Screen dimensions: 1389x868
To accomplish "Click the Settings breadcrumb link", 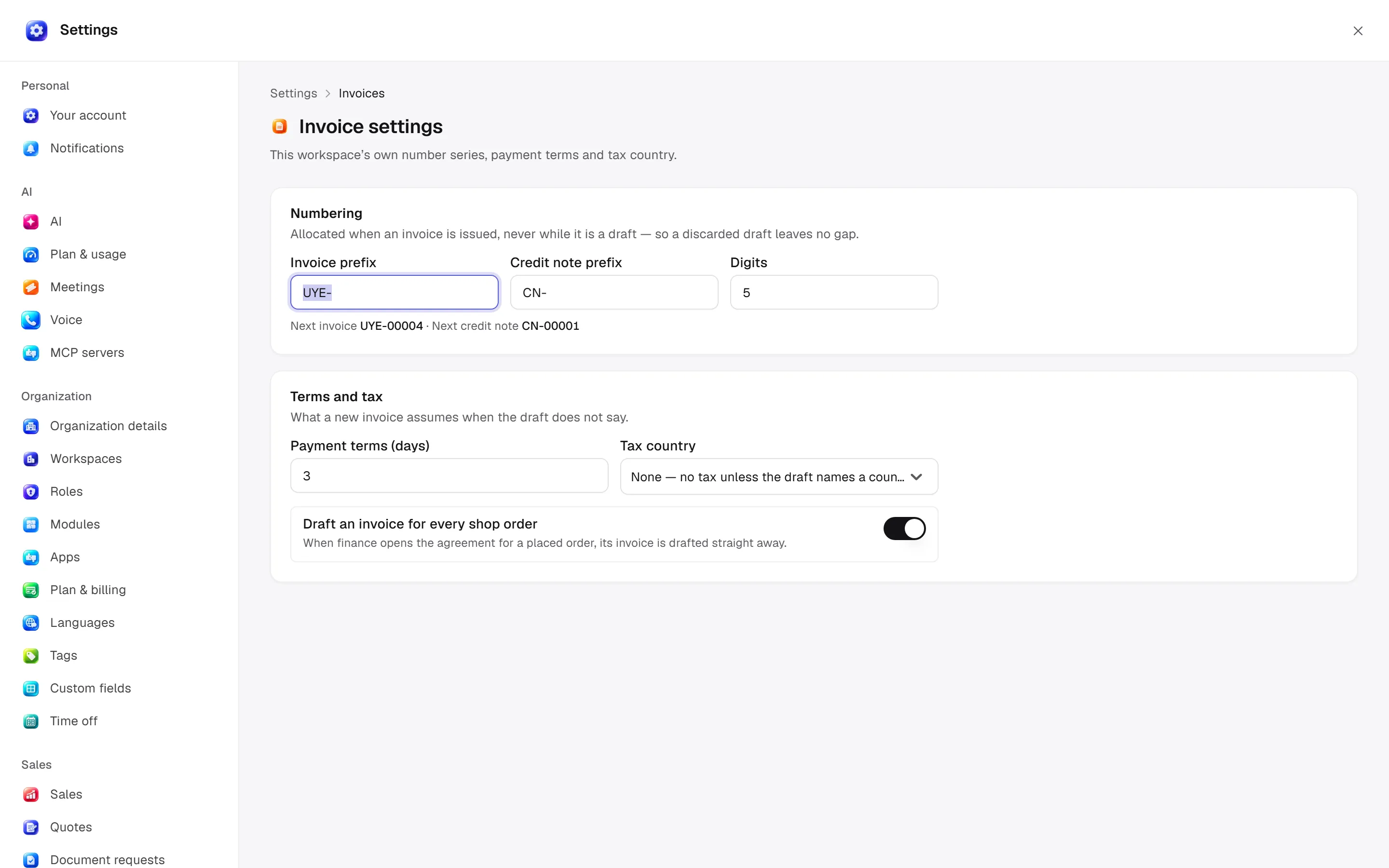I will click(x=293, y=93).
